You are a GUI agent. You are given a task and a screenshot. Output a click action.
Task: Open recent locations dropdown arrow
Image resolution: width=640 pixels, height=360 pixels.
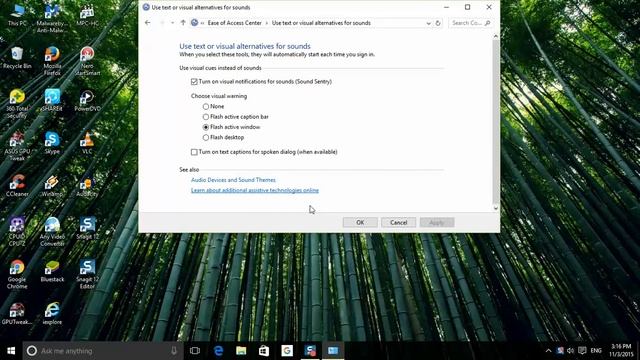(x=172, y=23)
